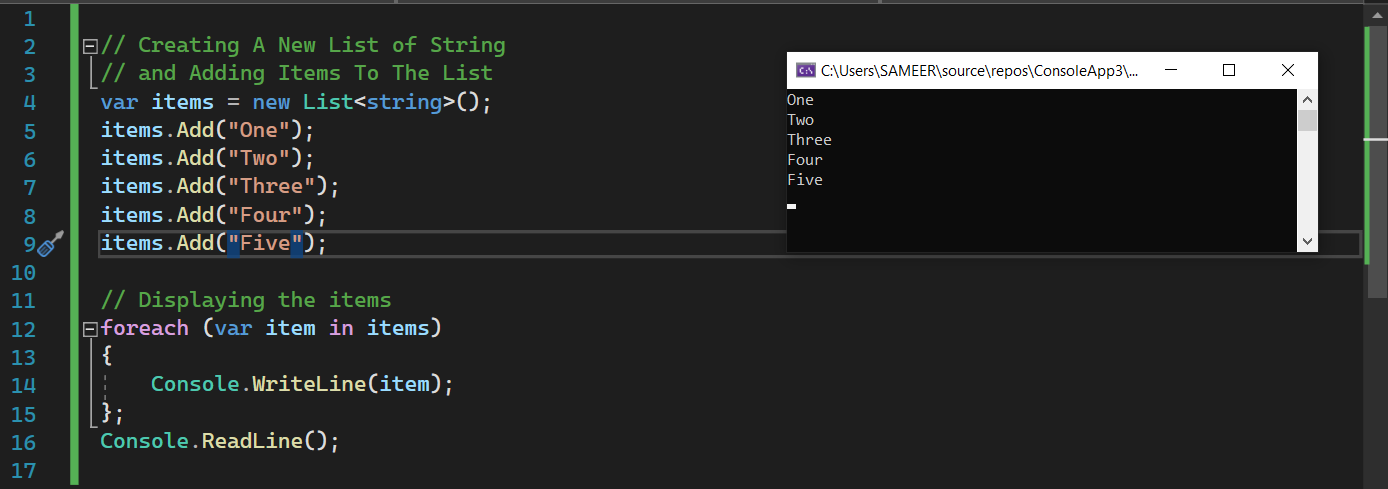Click the console app icon in title bar

pos(804,70)
